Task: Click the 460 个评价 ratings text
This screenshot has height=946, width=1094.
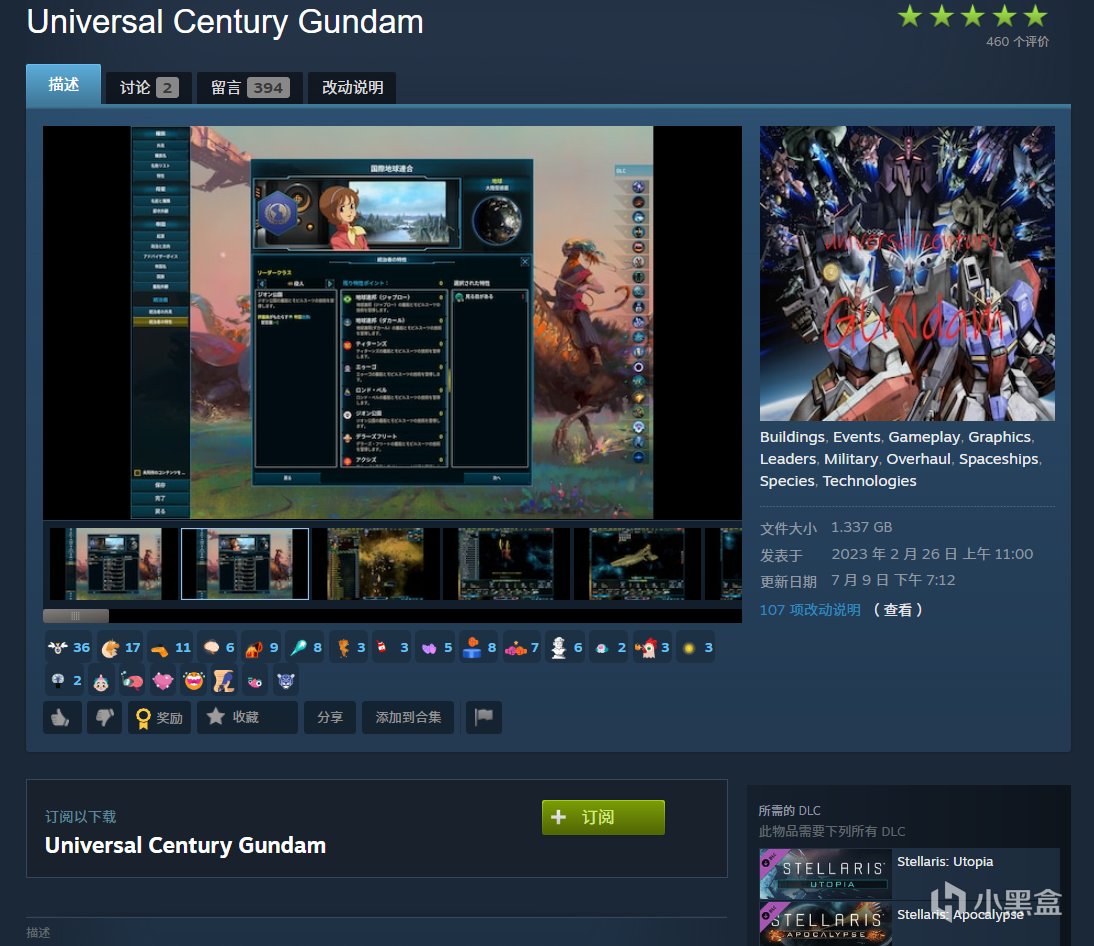Action: click(x=1017, y=42)
